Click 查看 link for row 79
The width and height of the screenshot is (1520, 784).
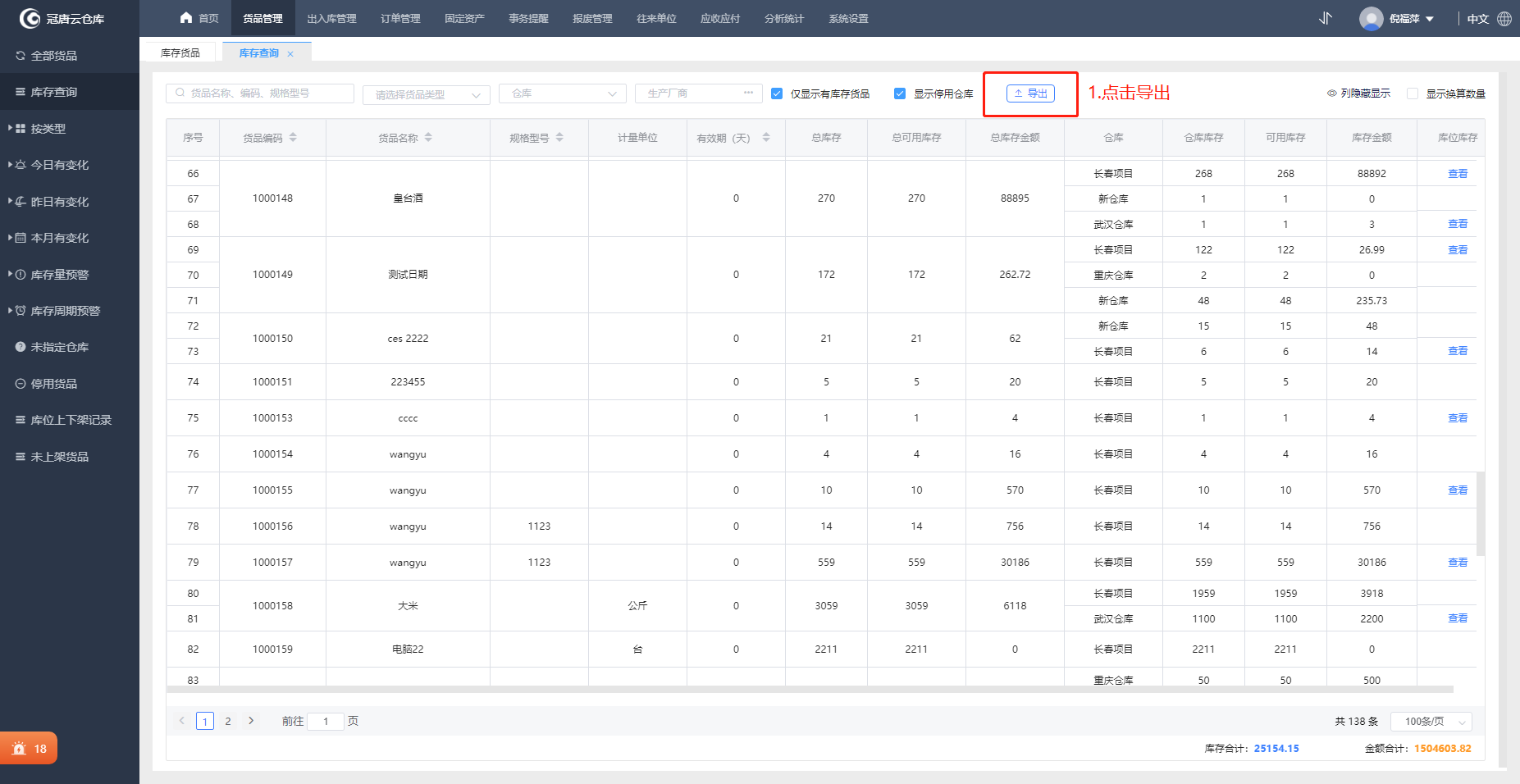tap(1458, 563)
